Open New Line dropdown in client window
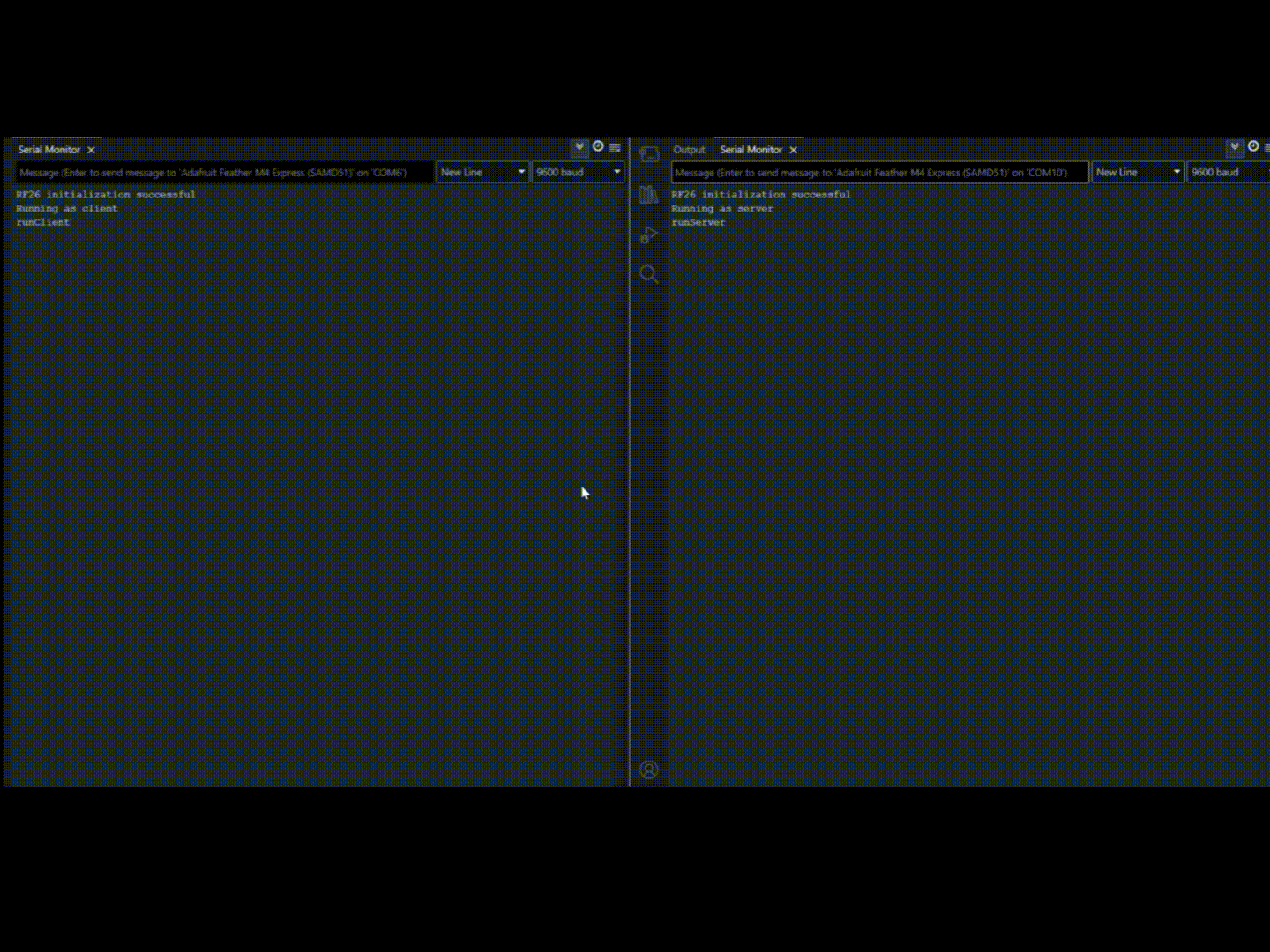This screenshot has height=952, width=1270. click(482, 172)
